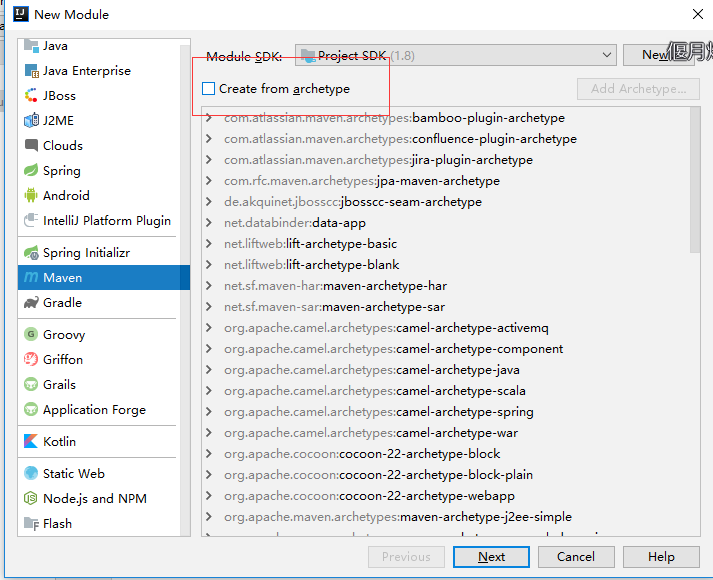Click the Kotlin K icon

[x=31, y=441]
